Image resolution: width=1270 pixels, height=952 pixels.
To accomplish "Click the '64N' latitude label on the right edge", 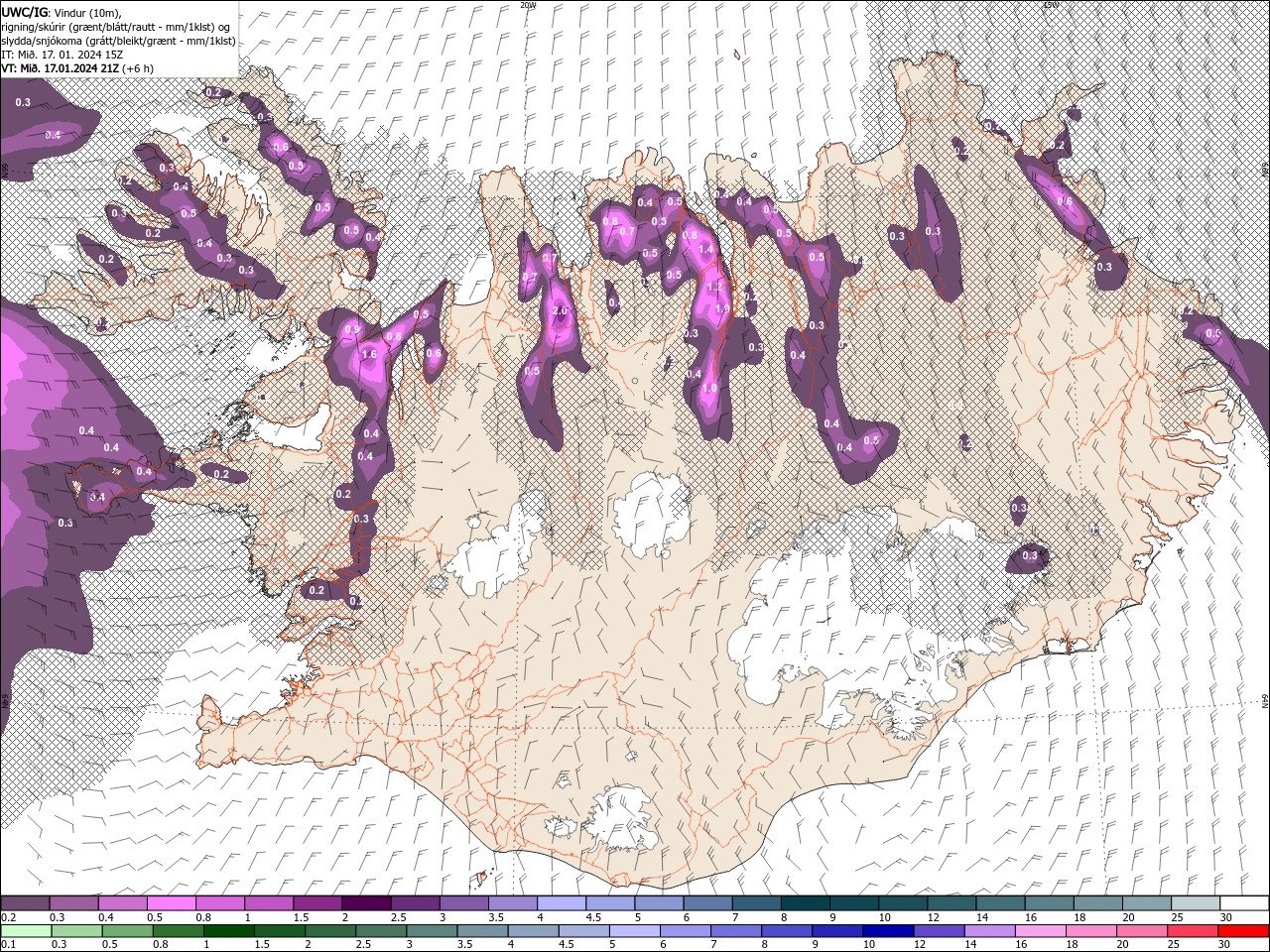I will tap(1265, 701).
